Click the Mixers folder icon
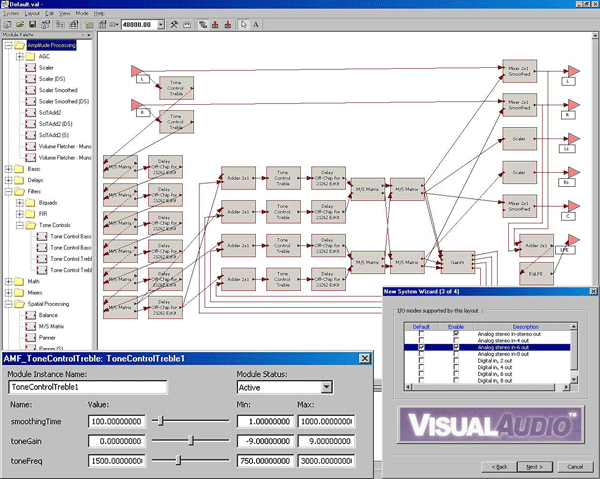This screenshot has height=479, width=600. click(19, 293)
